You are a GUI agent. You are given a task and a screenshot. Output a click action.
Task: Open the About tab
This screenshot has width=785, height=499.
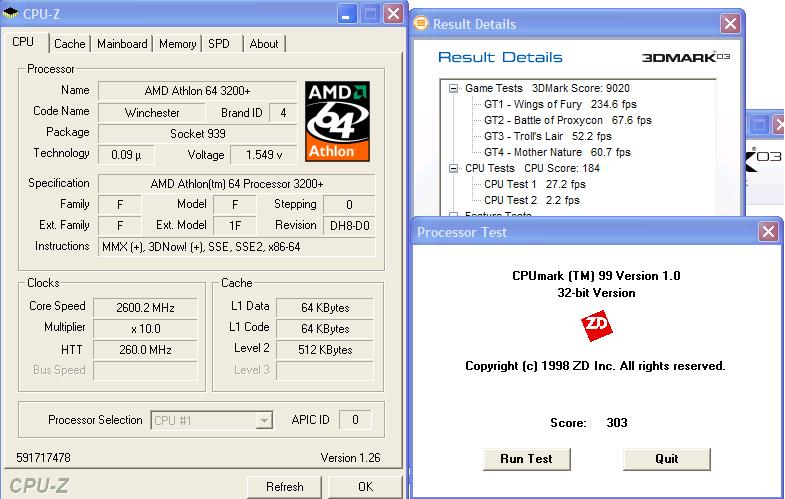coord(264,44)
